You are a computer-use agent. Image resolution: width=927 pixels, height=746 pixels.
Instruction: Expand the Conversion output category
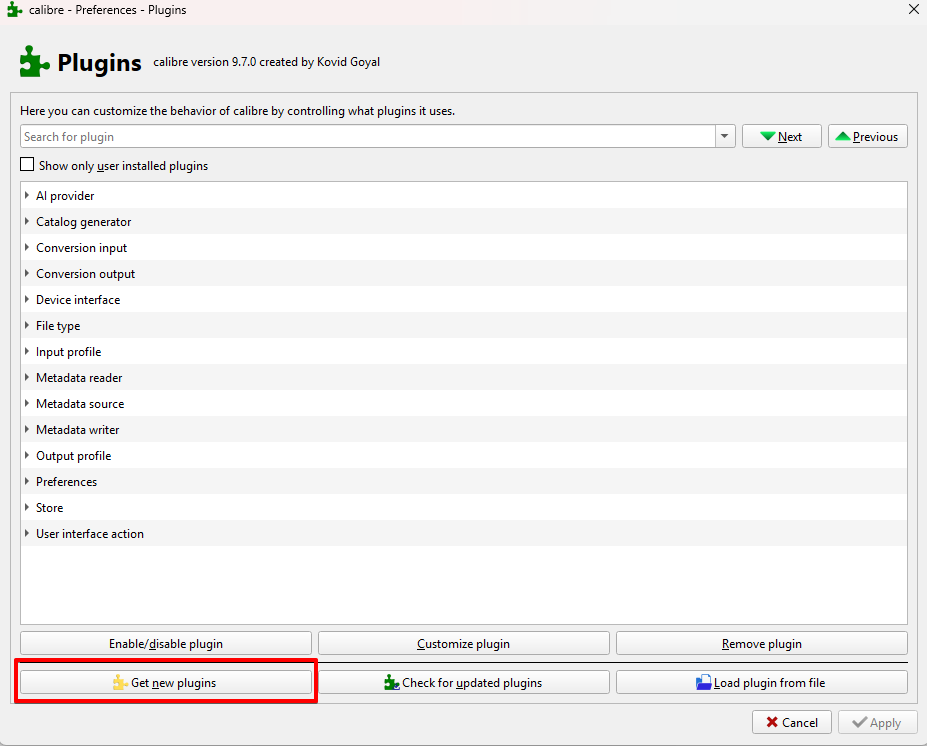point(27,273)
